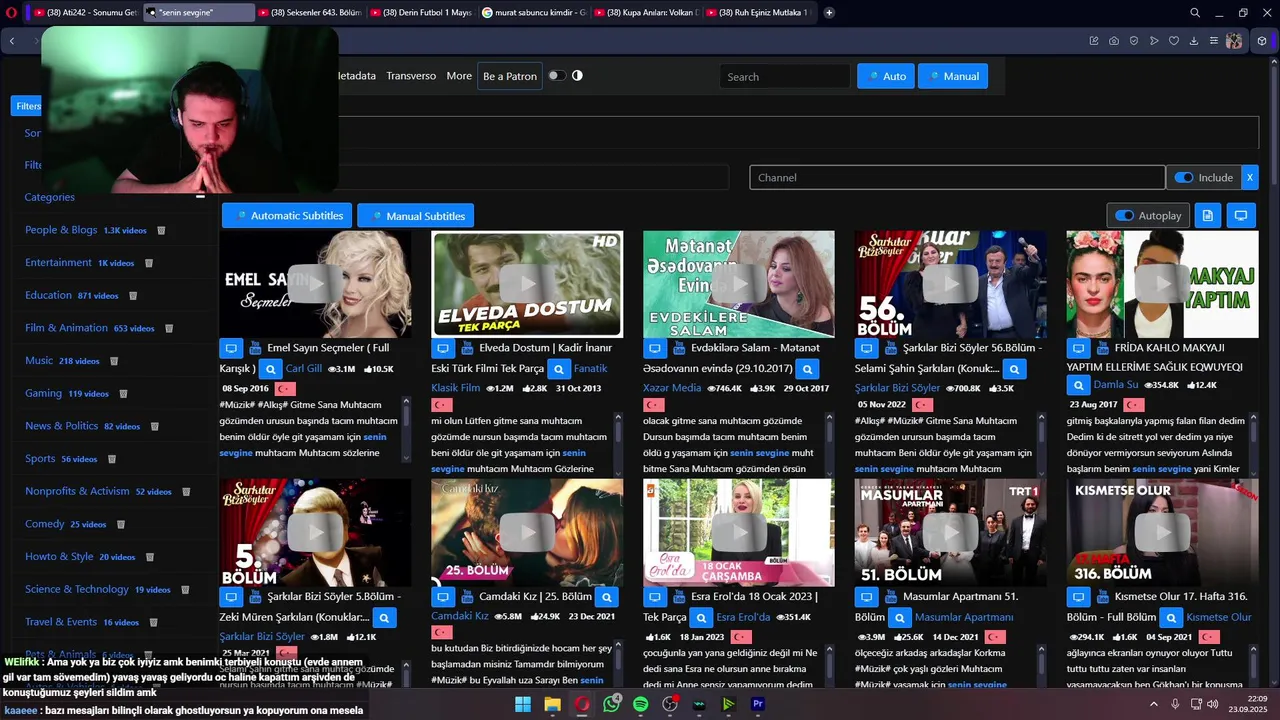The width and height of the screenshot is (1280, 720).
Task: Open the Xəzər Media channel link
Action: pyautogui.click(x=672, y=388)
